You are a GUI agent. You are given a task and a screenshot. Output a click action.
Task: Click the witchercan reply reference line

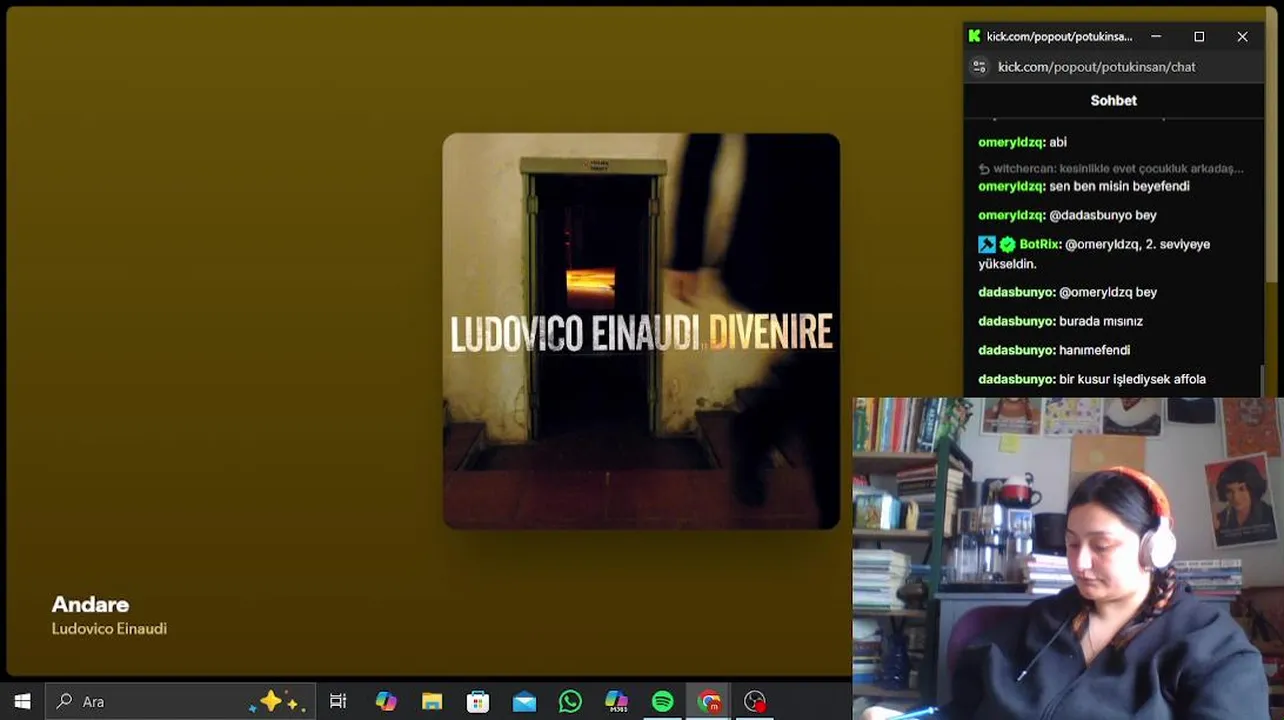point(1111,168)
